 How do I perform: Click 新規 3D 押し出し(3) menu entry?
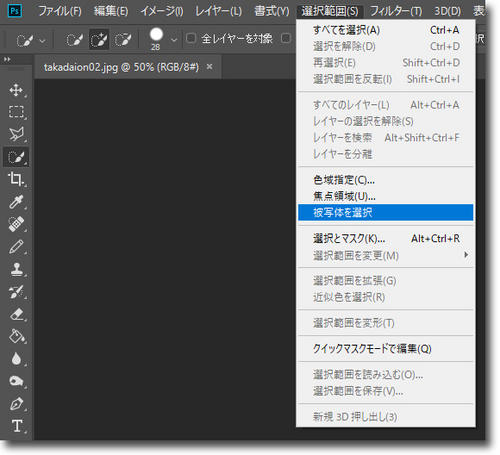click(386, 417)
